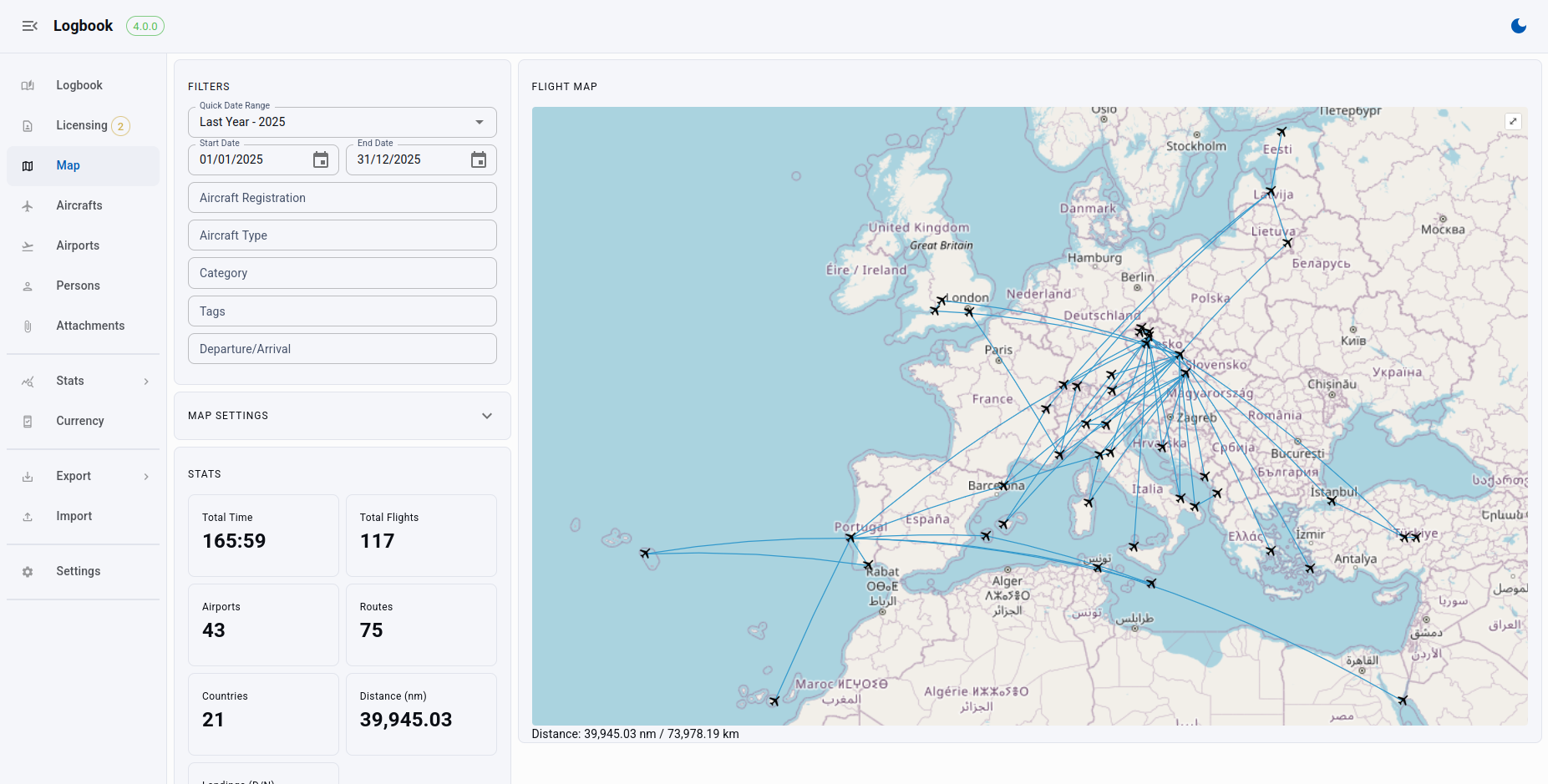Click the Logbook title in header

pyautogui.click(x=83, y=26)
